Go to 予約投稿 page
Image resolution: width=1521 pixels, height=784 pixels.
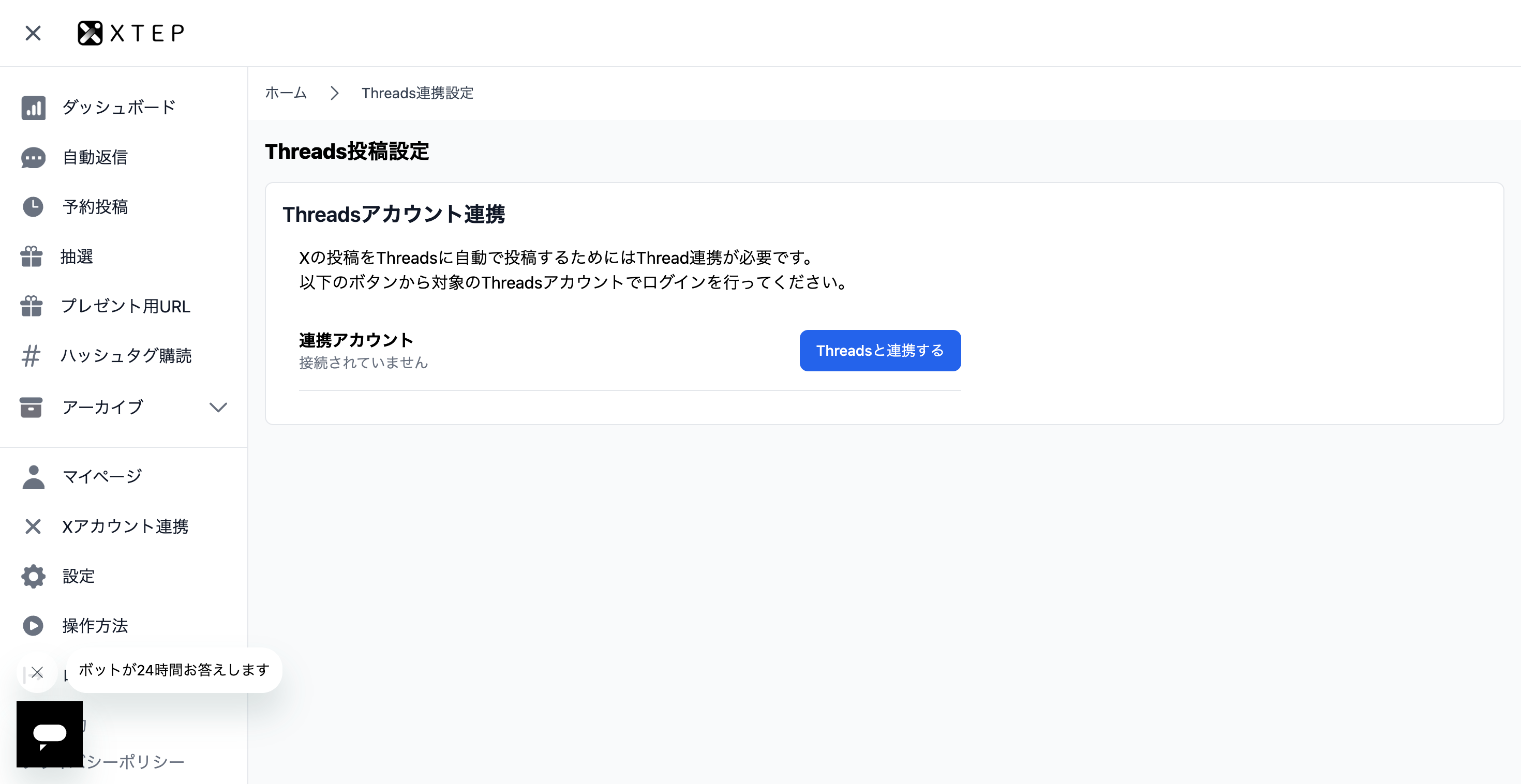tap(95, 207)
